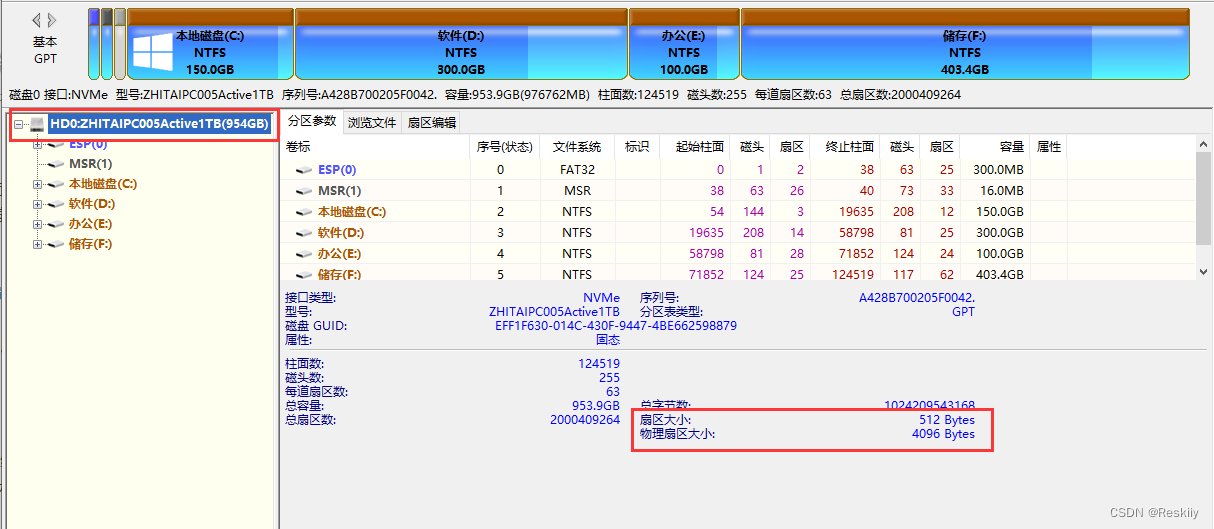Click the 文件系统 column header
The width and height of the screenshot is (1214, 529).
[577, 147]
